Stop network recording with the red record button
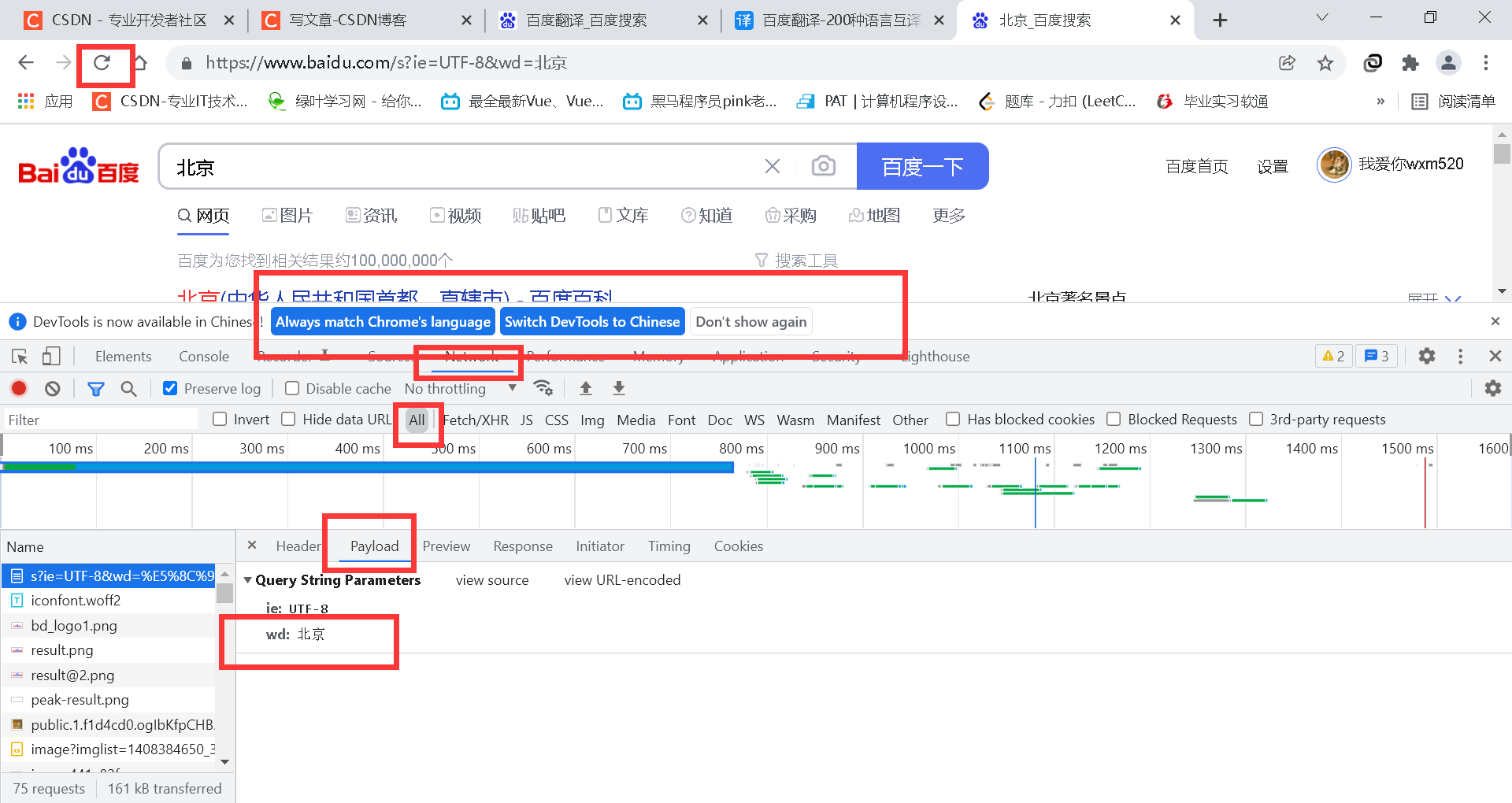The height and width of the screenshot is (803, 1512). (19, 388)
